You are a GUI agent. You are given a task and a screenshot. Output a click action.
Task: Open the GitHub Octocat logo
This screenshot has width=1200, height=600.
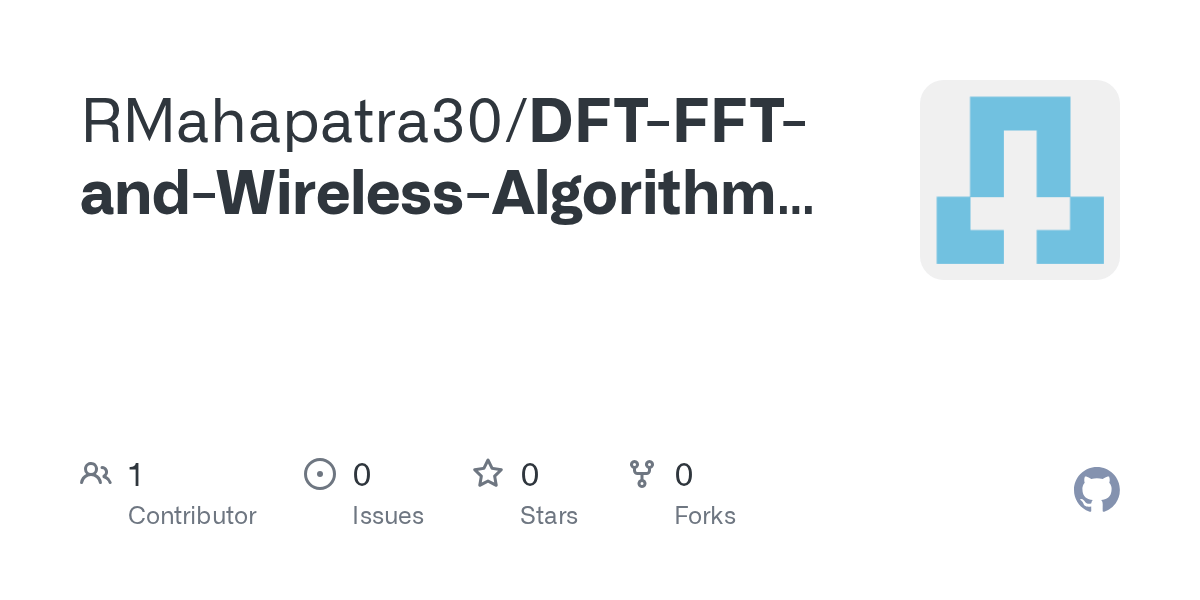pyautogui.click(x=1097, y=490)
